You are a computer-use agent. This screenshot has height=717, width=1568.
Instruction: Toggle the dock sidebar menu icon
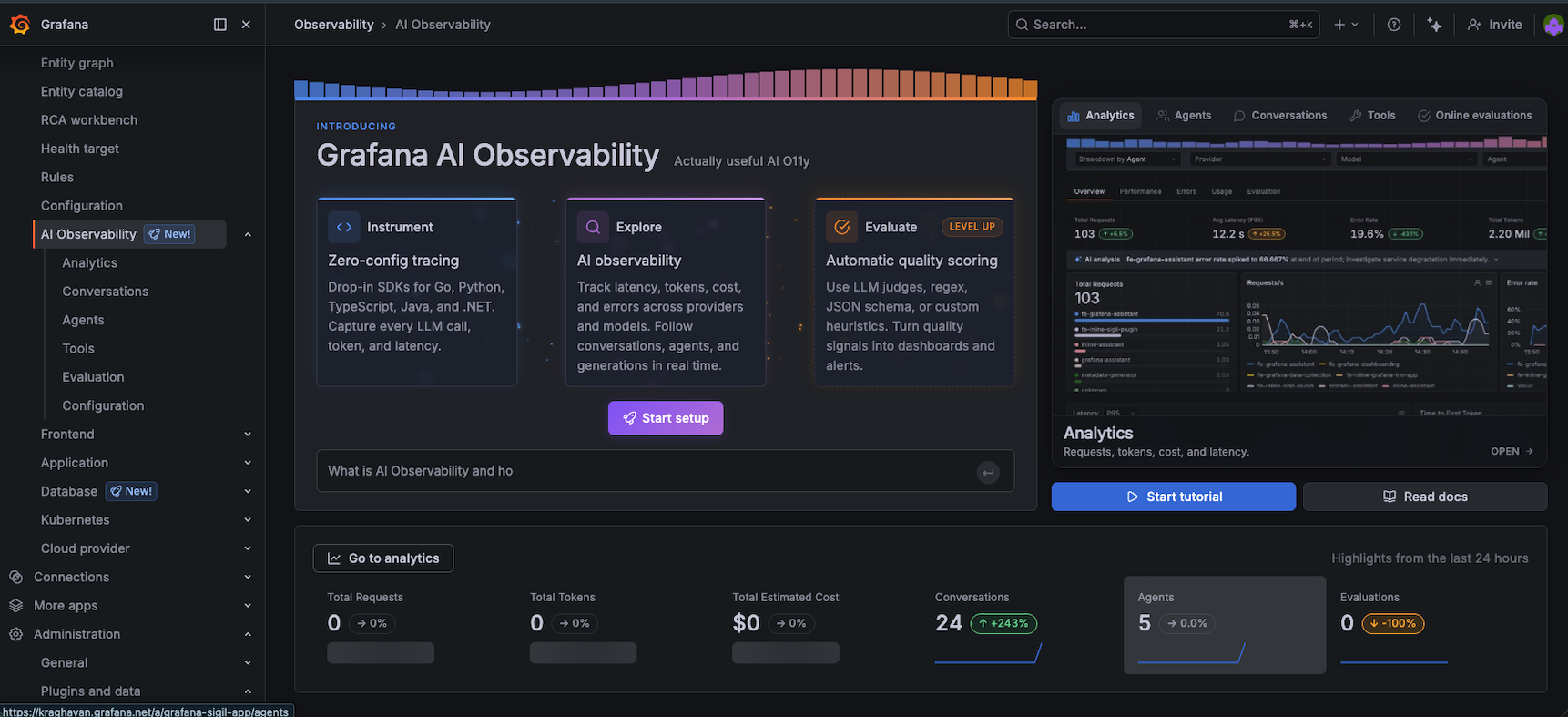coord(219,25)
